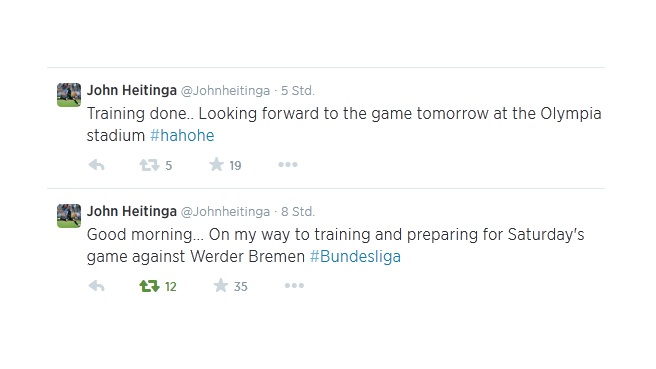View the 12 retweets count
This screenshot has height=369, width=656.
coord(171,287)
